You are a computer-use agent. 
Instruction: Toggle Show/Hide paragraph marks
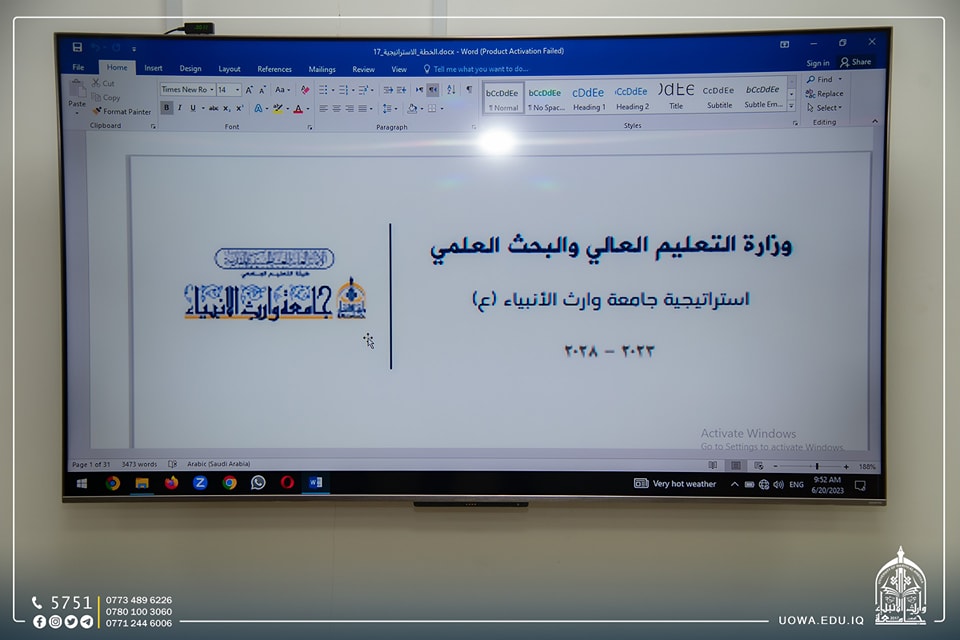click(x=468, y=90)
